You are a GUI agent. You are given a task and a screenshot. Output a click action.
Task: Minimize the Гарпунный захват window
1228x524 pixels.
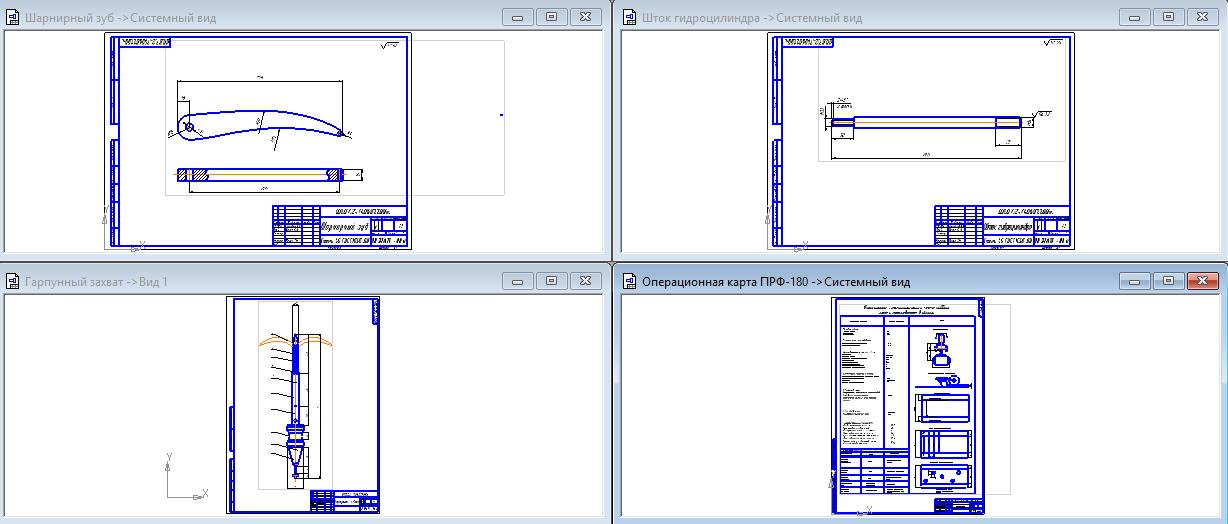518,281
